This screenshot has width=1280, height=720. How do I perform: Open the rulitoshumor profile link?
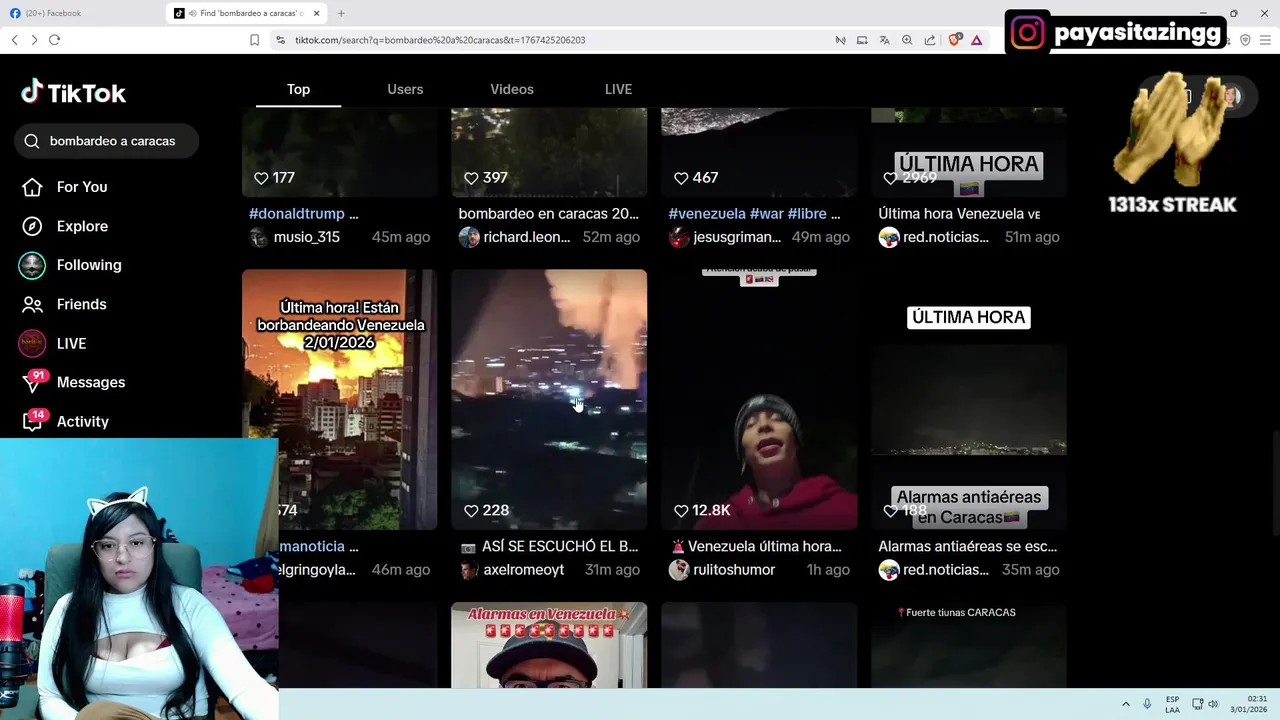click(722, 570)
